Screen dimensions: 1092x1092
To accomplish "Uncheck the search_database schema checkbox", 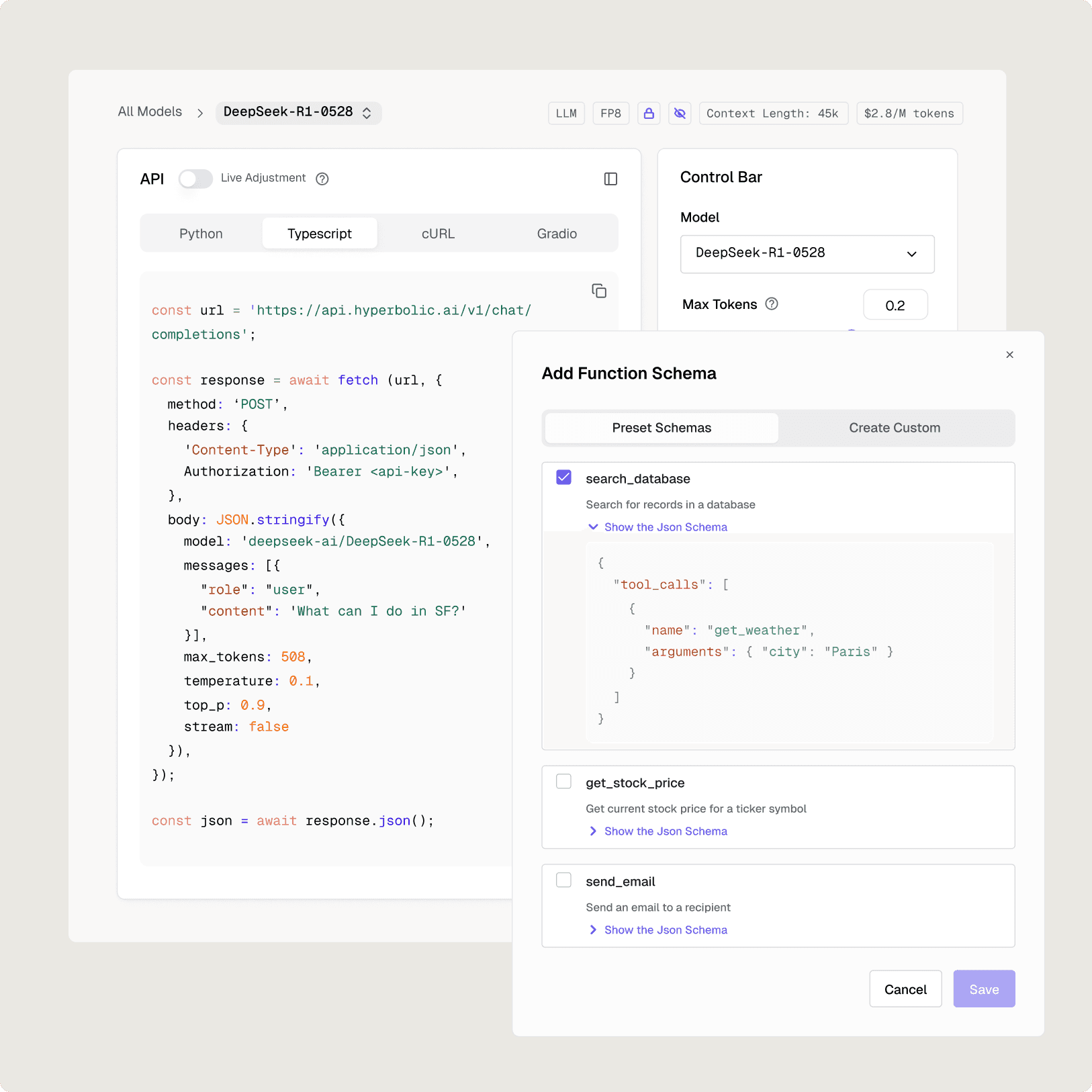I will [563, 477].
